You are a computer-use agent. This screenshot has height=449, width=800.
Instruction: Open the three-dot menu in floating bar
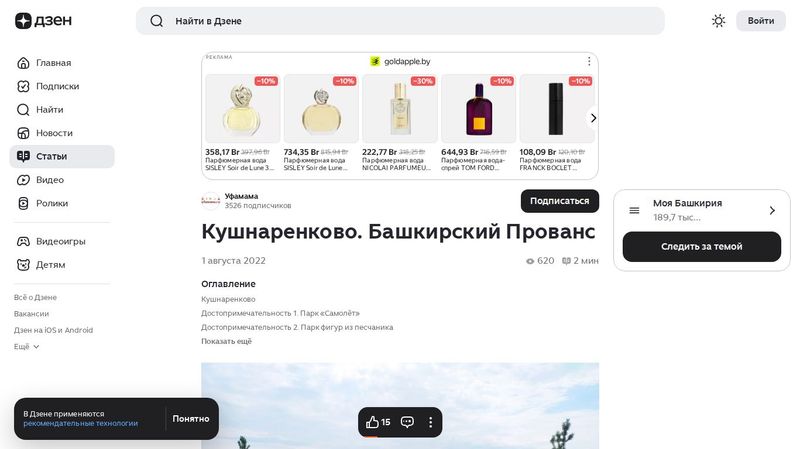[x=431, y=422]
